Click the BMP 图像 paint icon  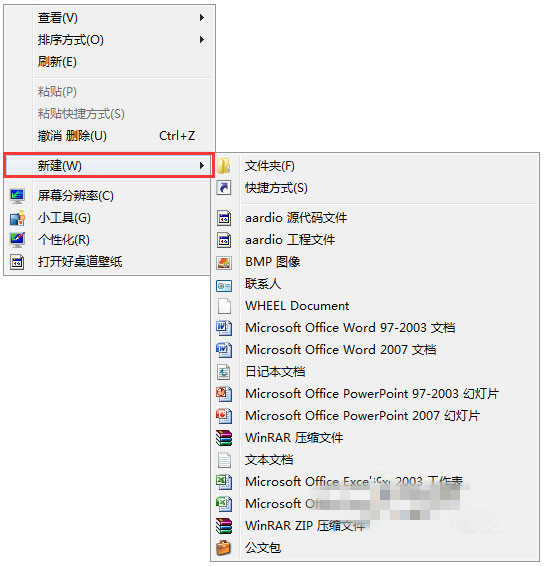pyautogui.click(x=224, y=262)
